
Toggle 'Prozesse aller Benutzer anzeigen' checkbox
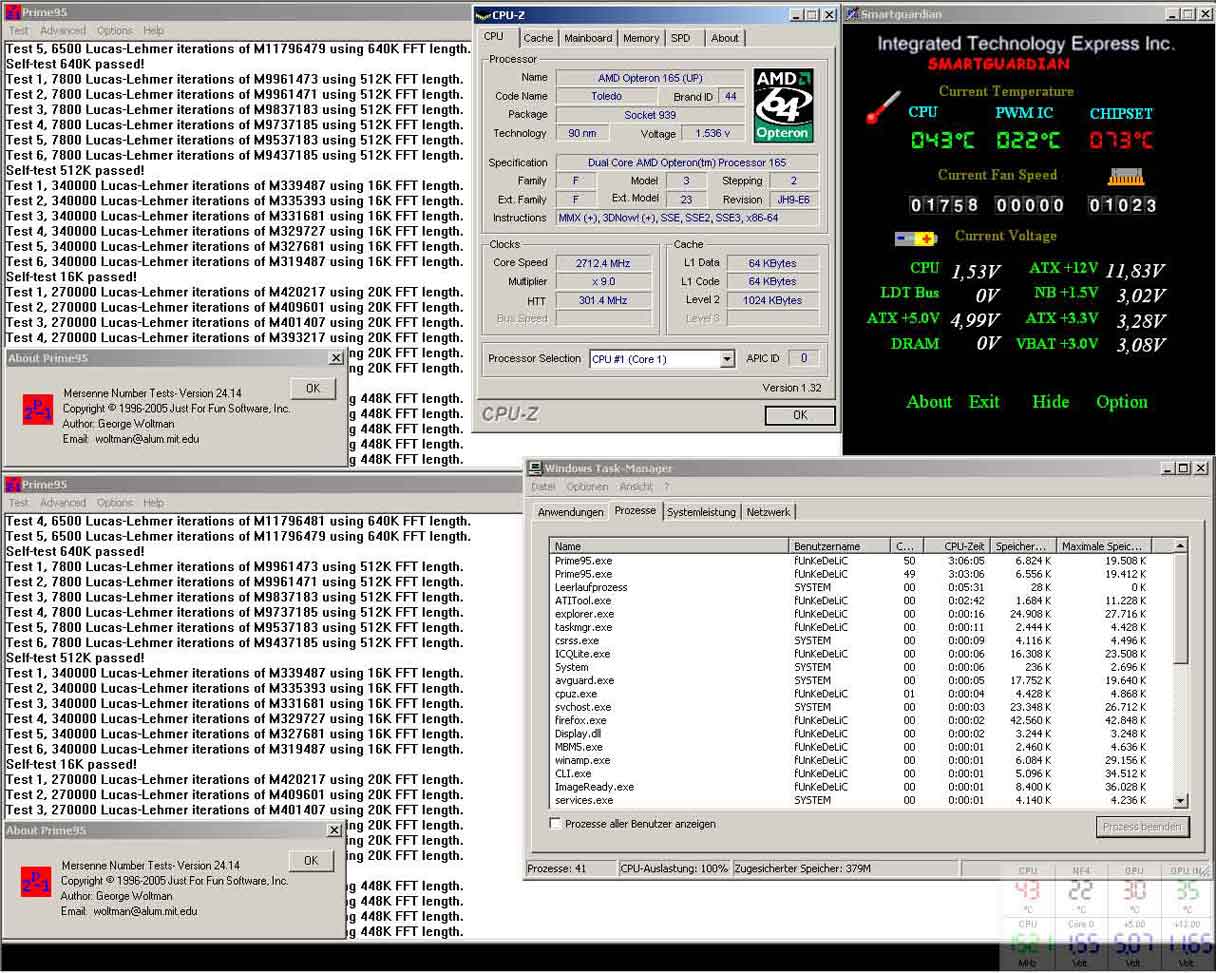556,824
